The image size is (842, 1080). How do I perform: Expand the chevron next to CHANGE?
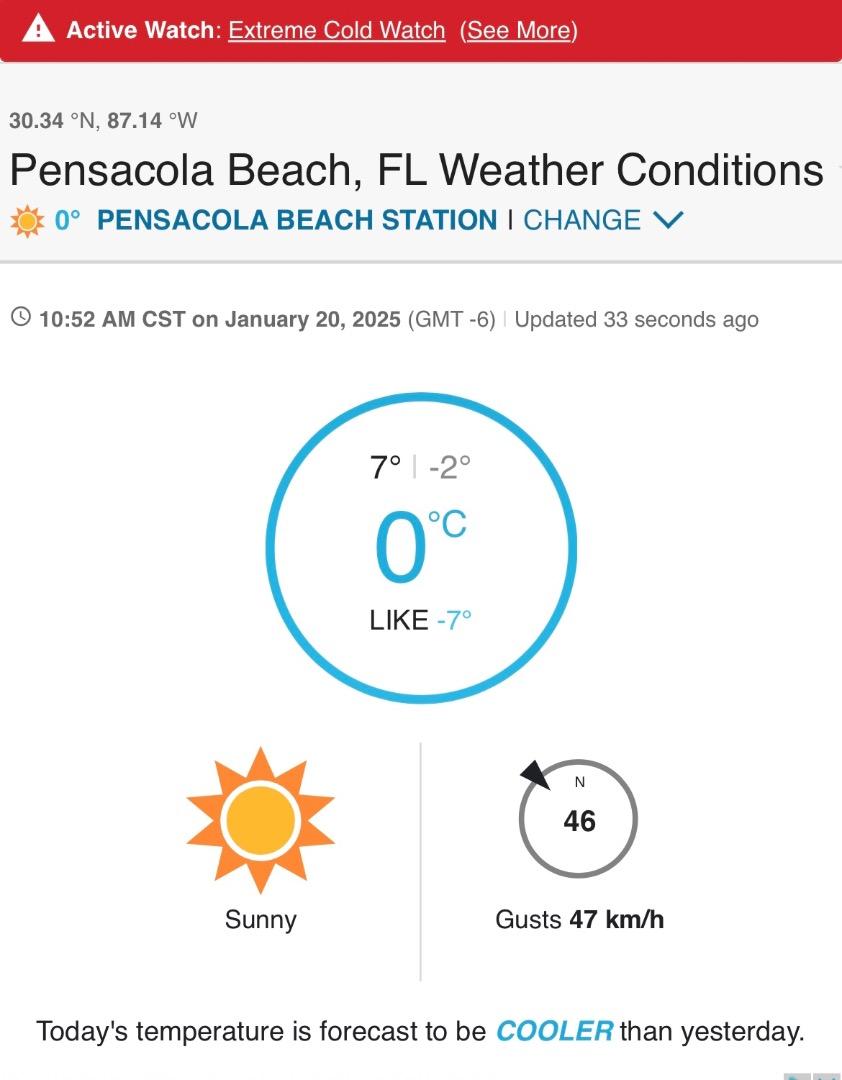668,220
